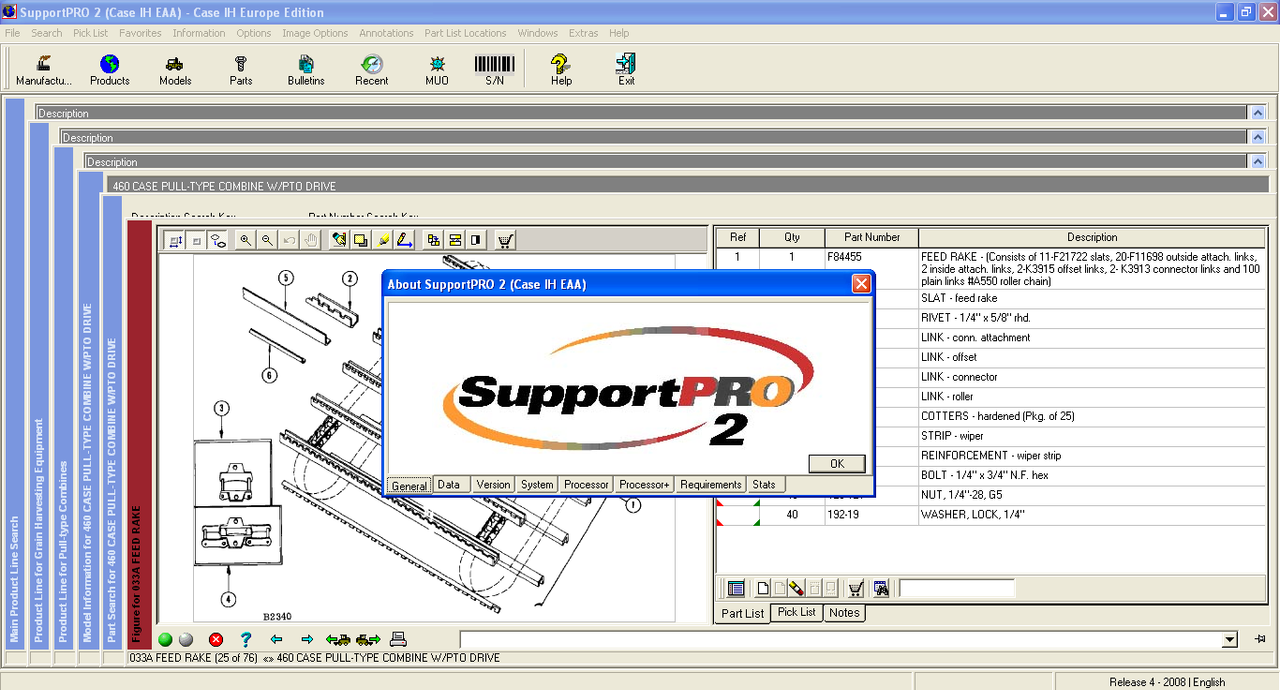Switch to the System tab
Viewport: 1280px width, 690px height.
click(537, 484)
